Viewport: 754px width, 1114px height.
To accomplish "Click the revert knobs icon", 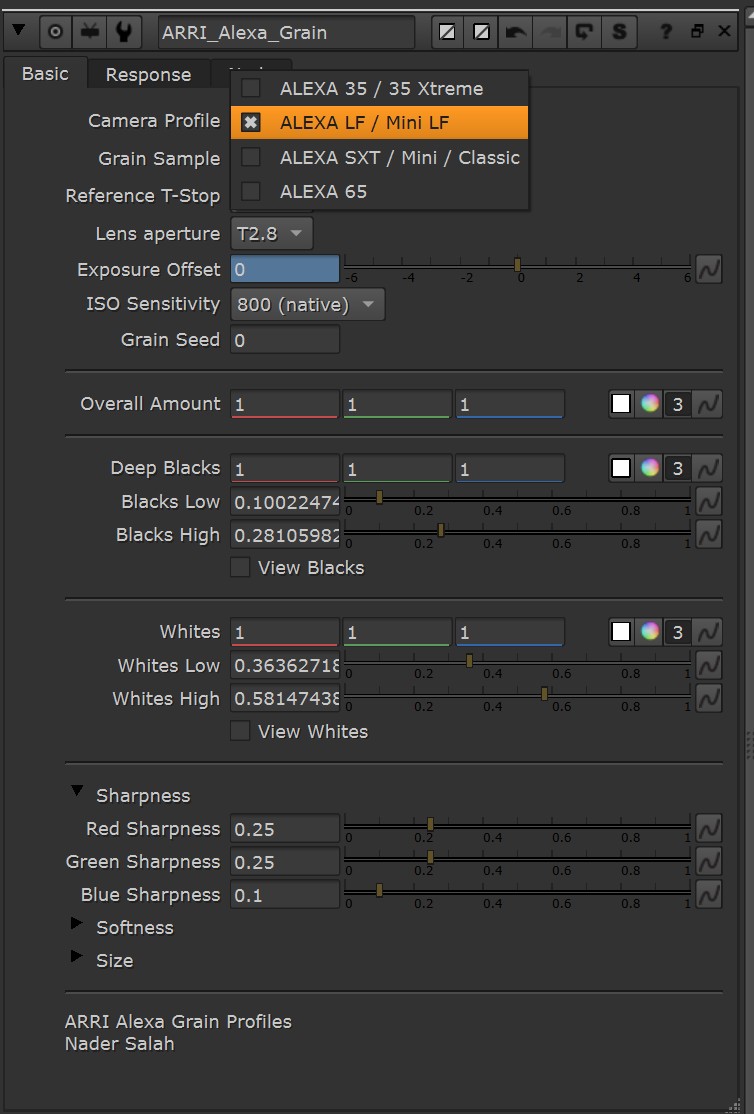I will point(584,32).
